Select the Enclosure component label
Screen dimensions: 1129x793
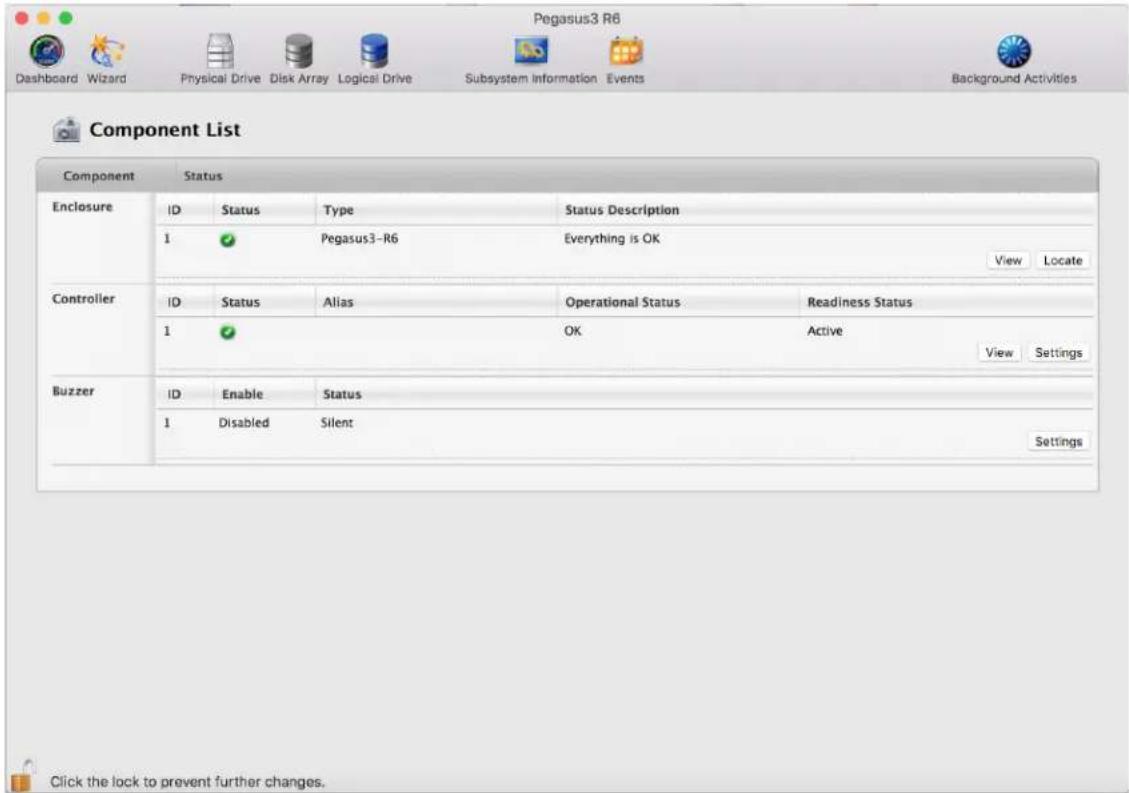82,207
